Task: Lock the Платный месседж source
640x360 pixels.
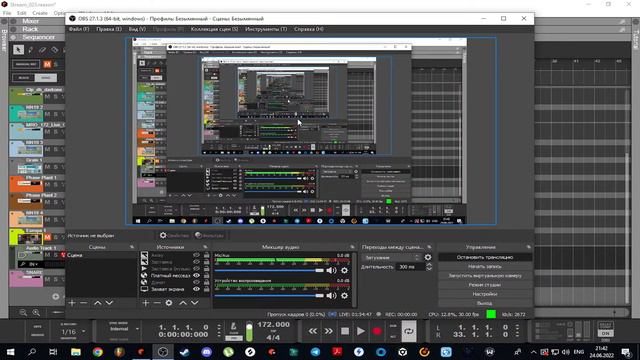Action: pos(206,276)
